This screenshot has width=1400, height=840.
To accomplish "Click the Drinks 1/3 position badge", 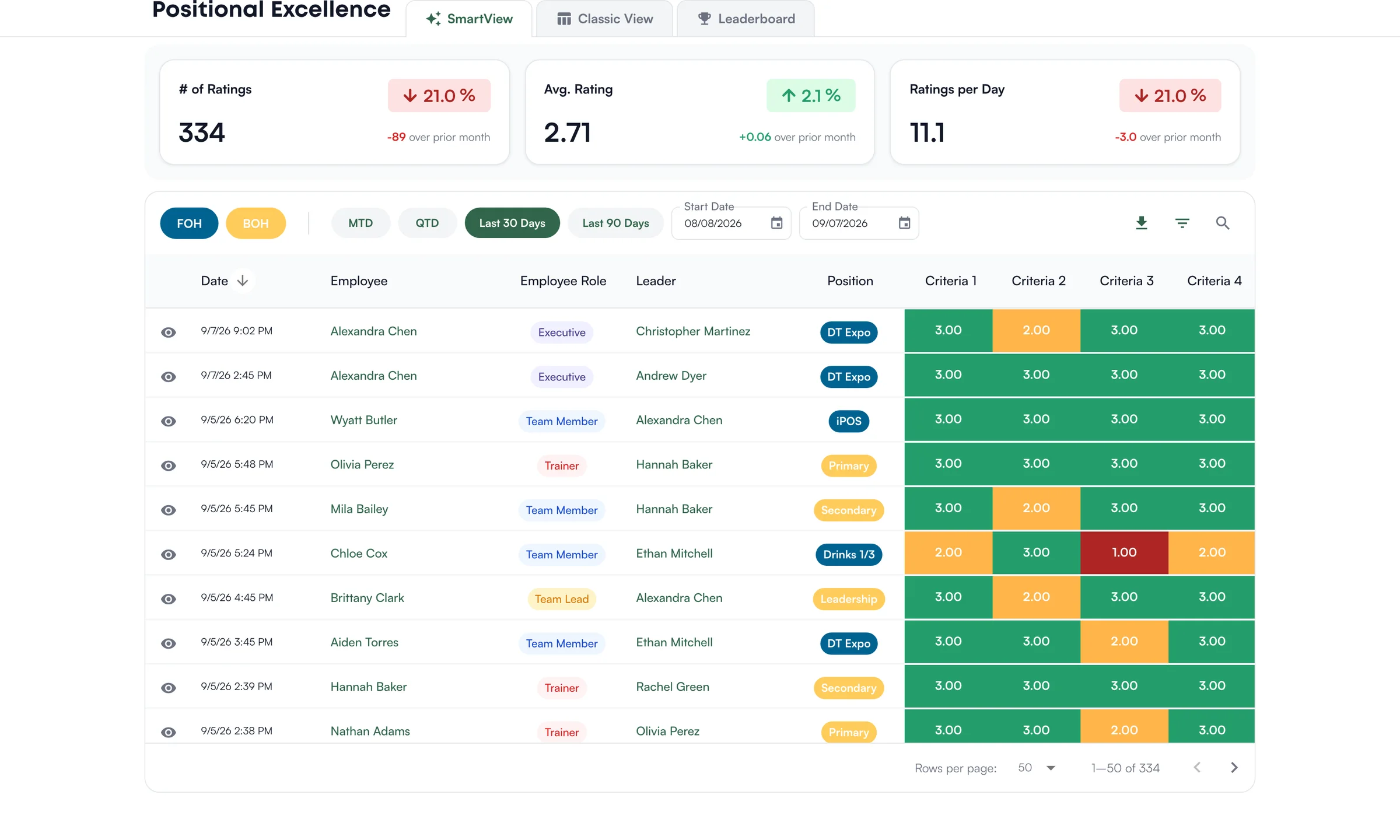I will pyautogui.click(x=849, y=554).
